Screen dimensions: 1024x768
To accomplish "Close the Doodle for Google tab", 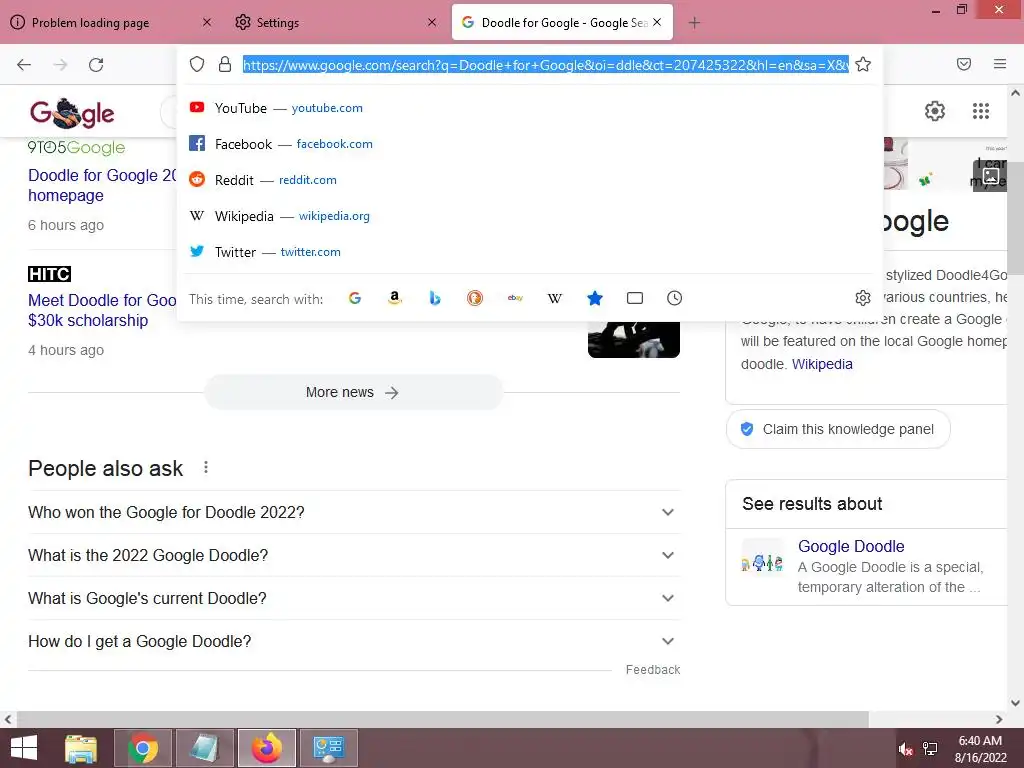I will tap(657, 22).
